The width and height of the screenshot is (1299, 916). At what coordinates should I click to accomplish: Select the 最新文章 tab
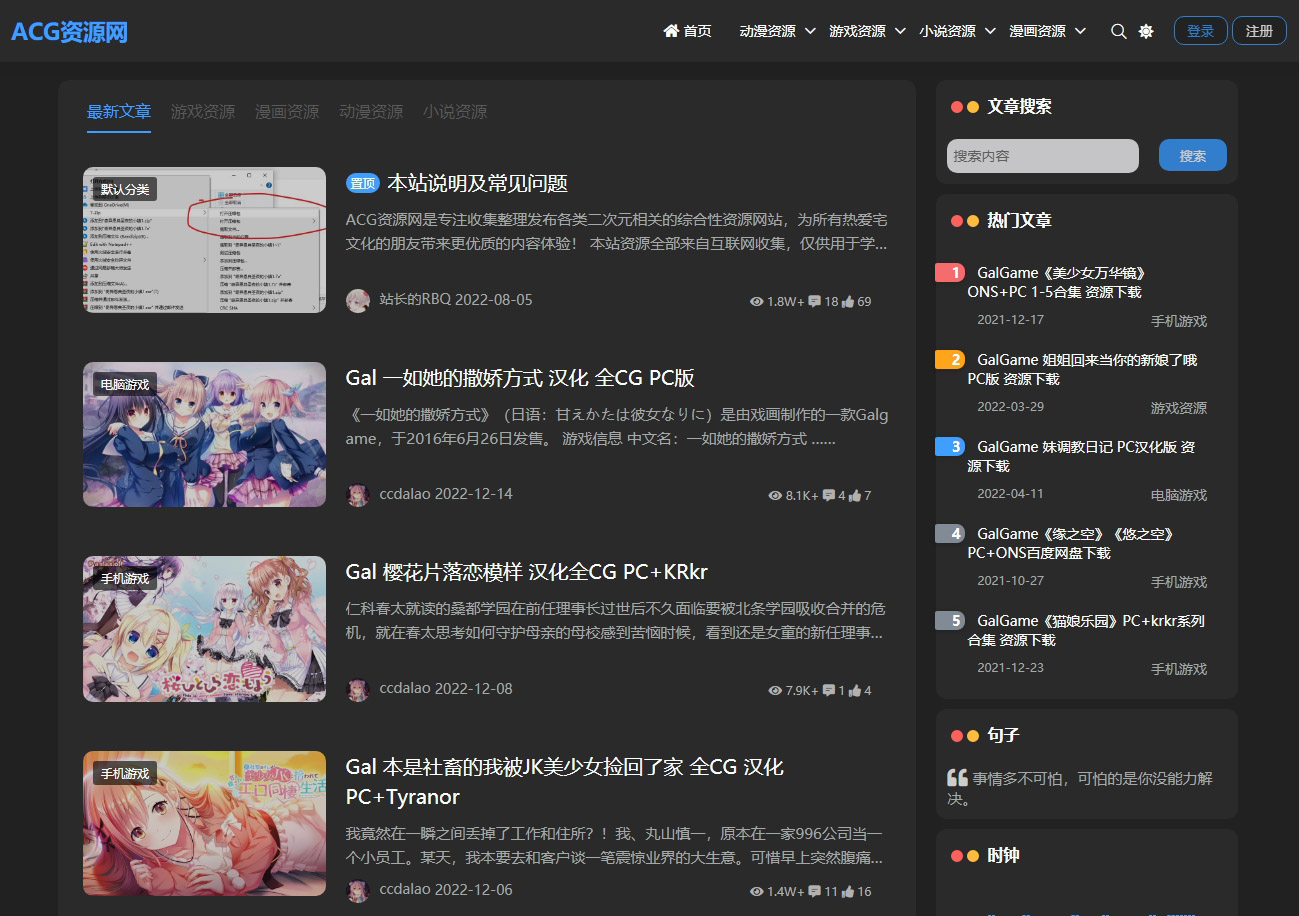pos(119,111)
